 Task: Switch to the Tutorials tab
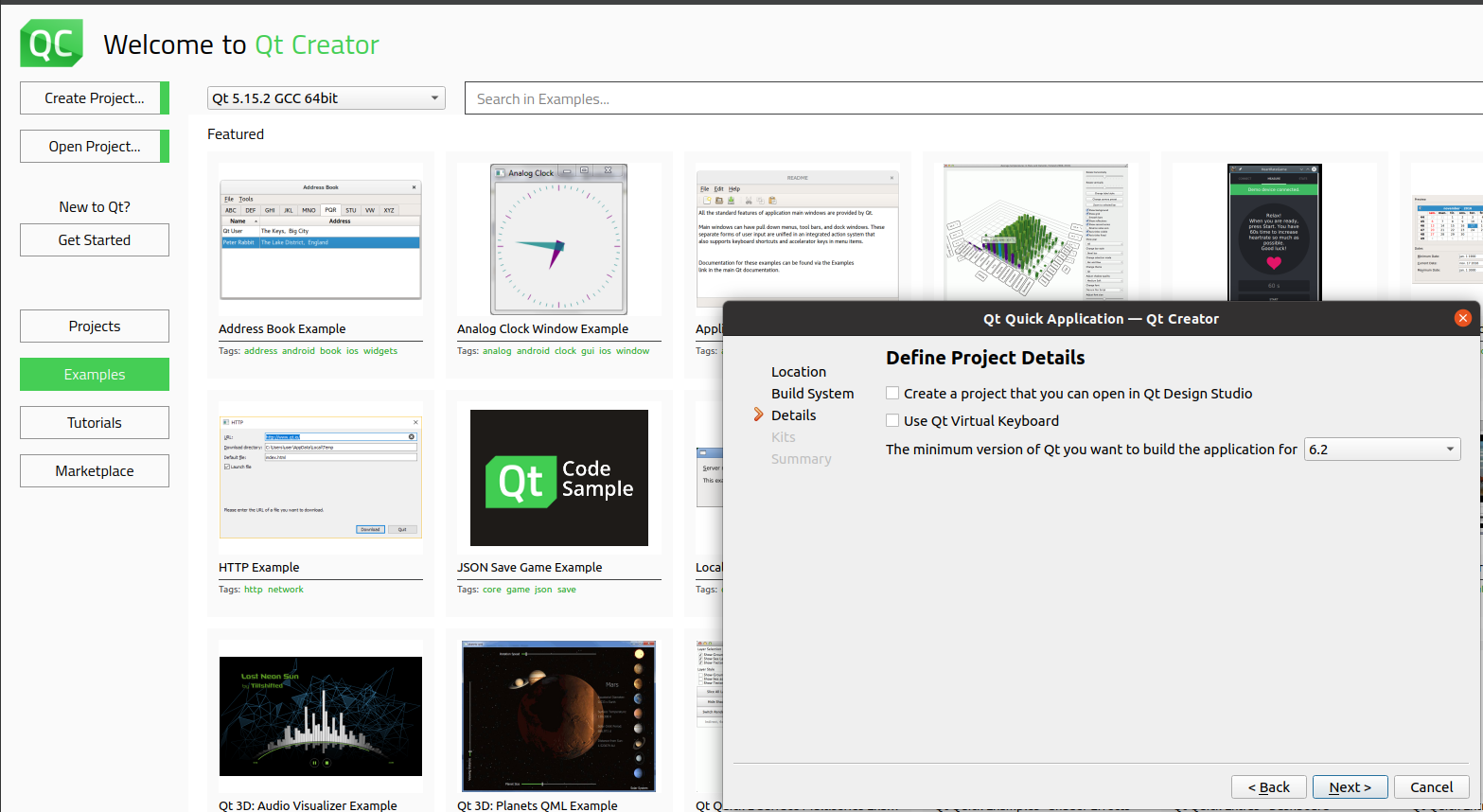point(95,423)
